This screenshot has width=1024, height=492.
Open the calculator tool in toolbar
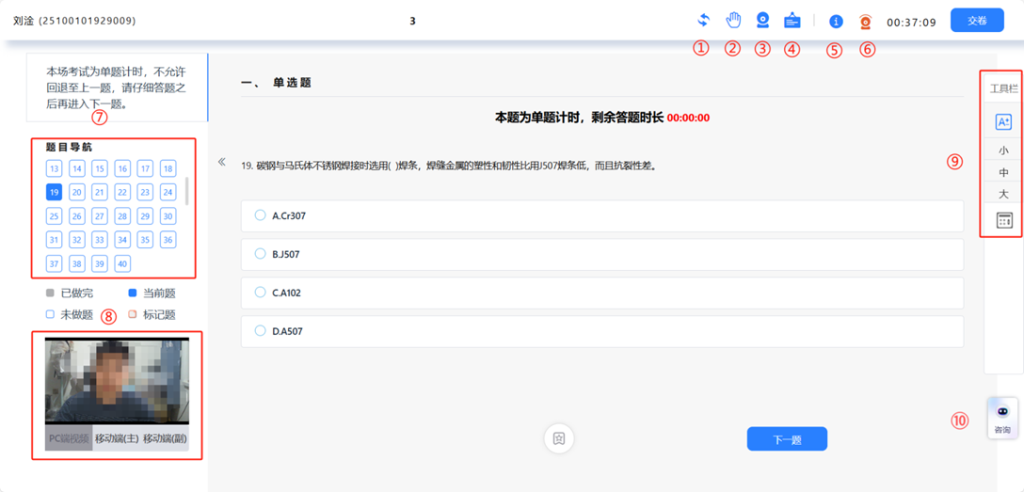pyautogui.click(x=1004, y=220)
